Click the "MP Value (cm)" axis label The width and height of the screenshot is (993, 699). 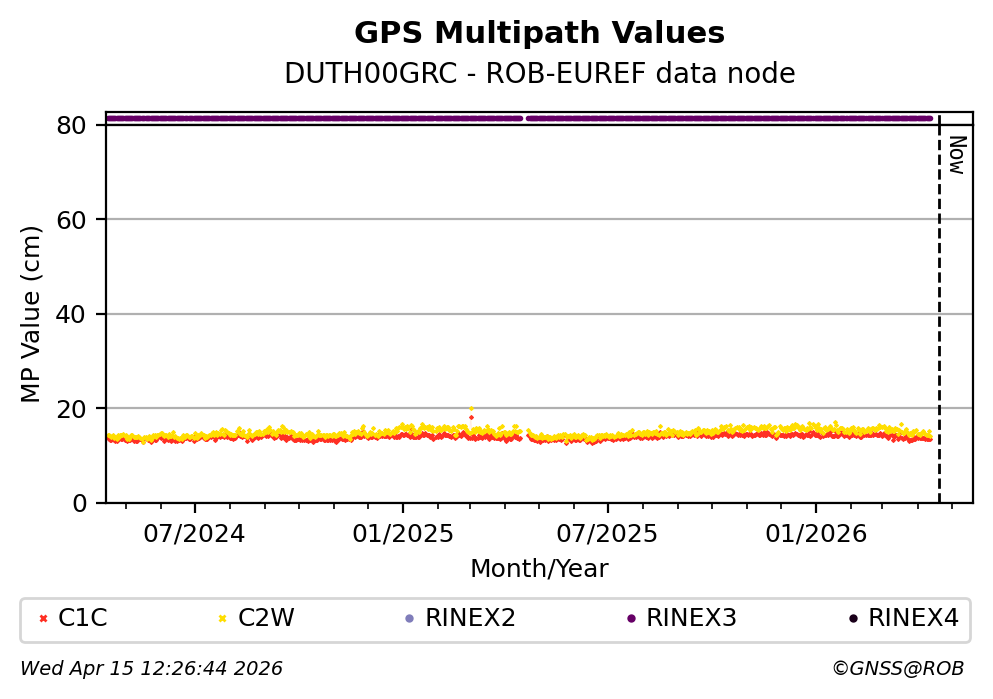click(32, 314)
